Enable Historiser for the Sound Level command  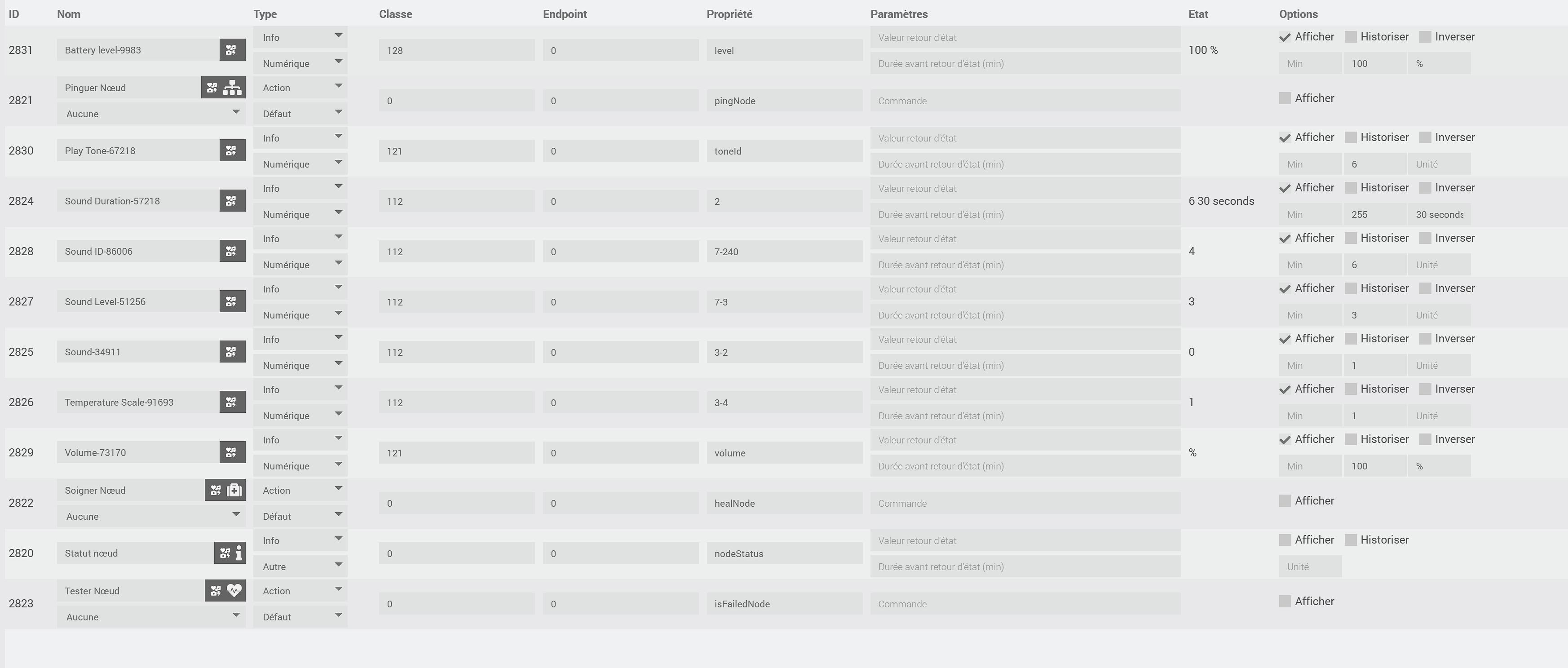[x=1351, y=289]
